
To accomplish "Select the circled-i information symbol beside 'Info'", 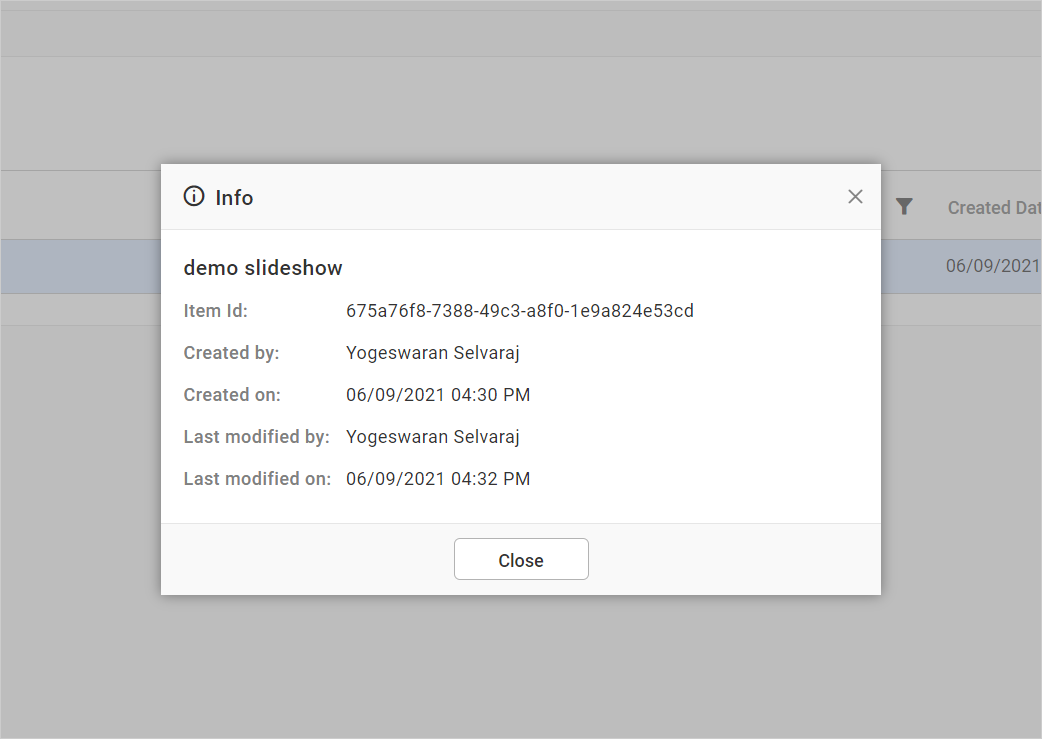I will point(192,196).
